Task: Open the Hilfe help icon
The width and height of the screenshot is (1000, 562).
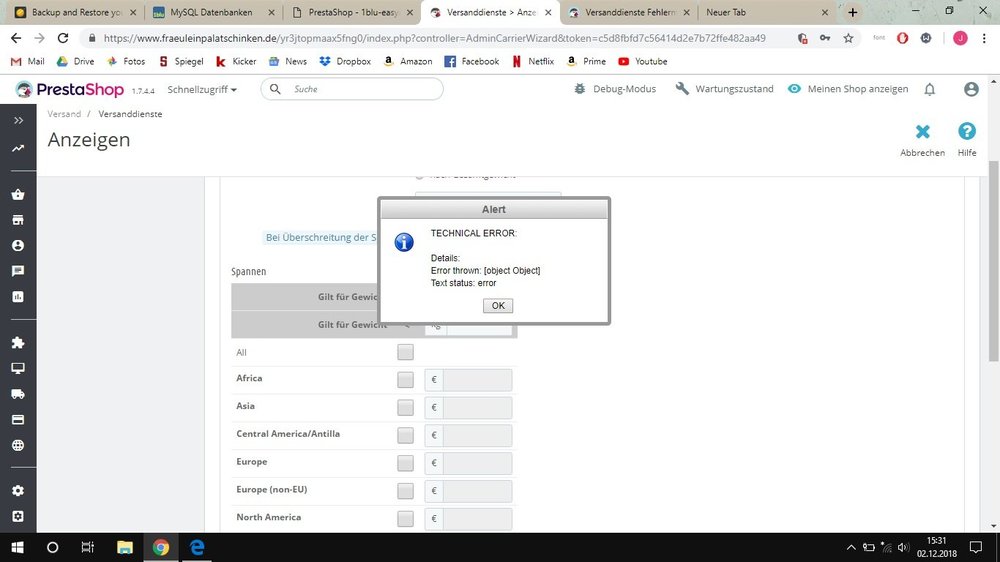Action: (967, 131)
